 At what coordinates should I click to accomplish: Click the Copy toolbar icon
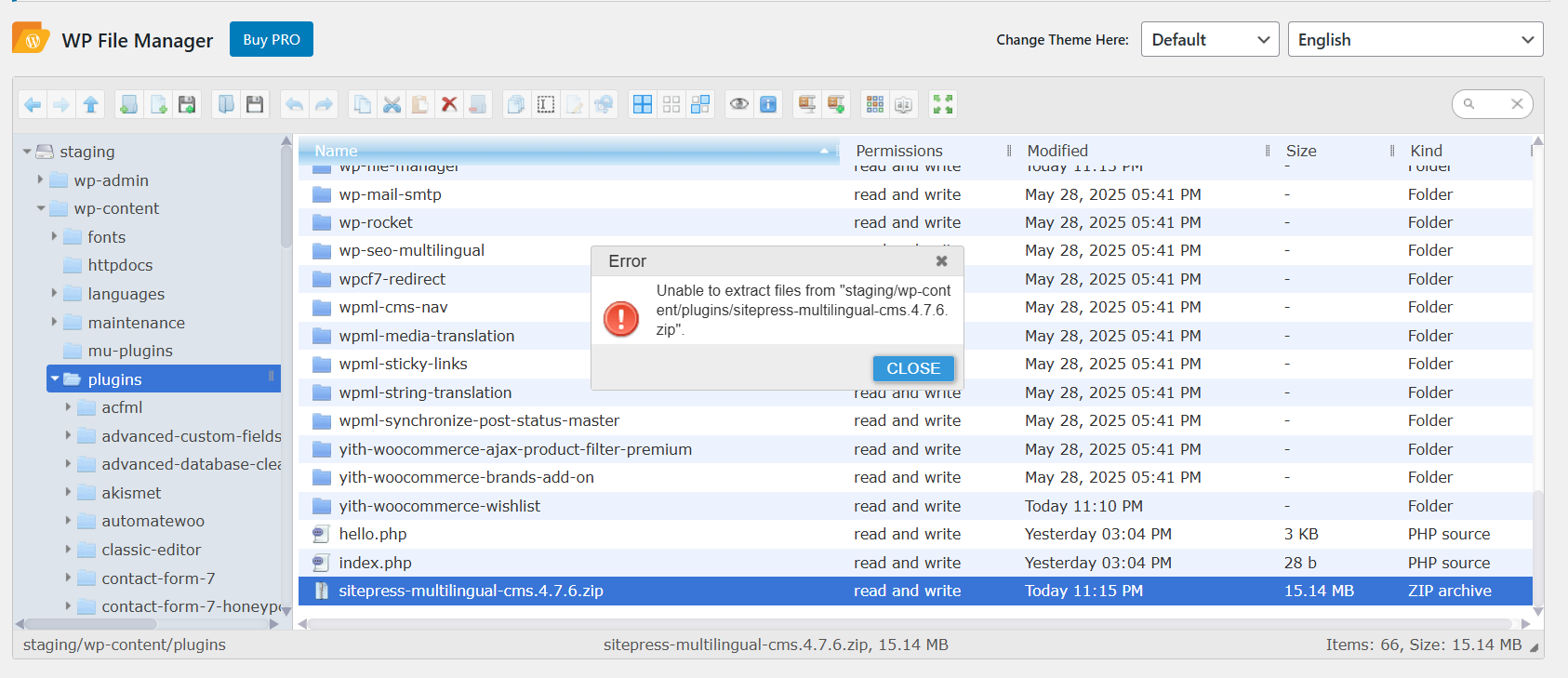(362, 104)
